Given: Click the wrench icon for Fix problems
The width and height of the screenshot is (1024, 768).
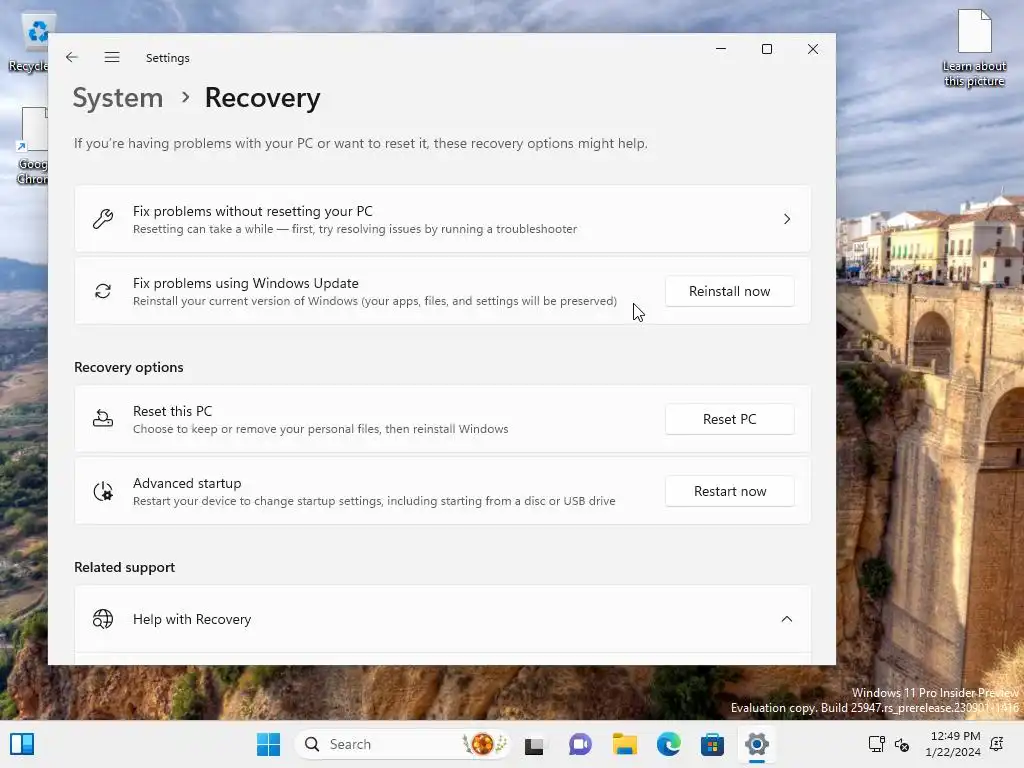Looking at the screenshot, I should [x=103, y=219].
